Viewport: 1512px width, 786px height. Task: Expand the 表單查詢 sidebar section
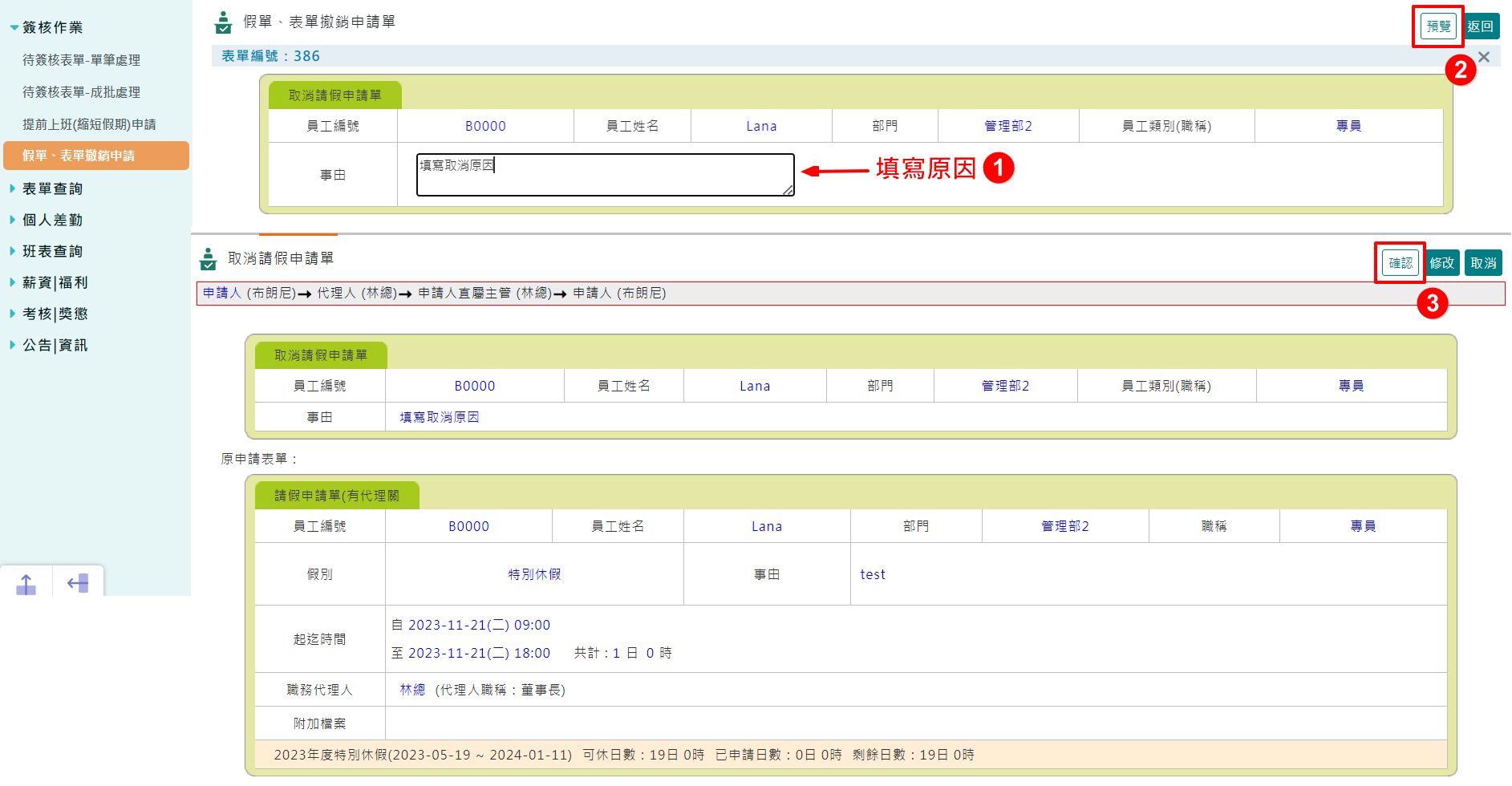tap(56, 188)
